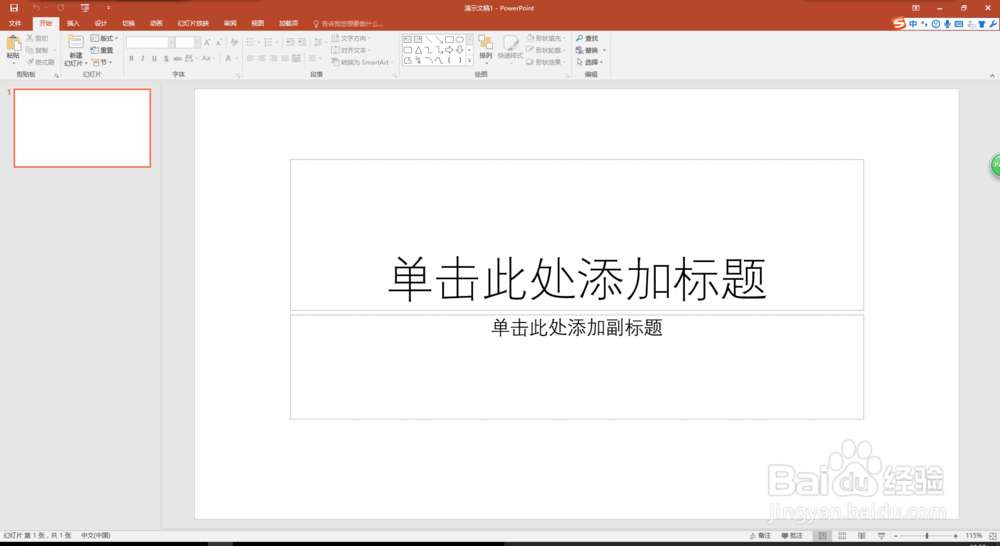Center the text alignment

point(261,59)
